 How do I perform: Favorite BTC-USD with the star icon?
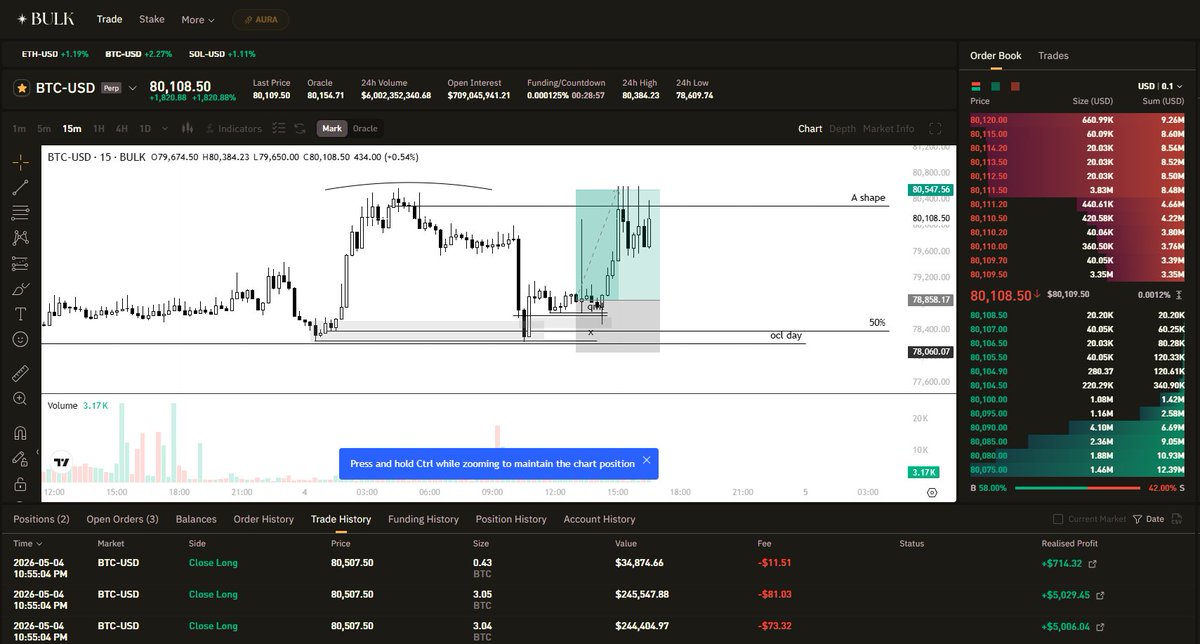tap(21, 88)
